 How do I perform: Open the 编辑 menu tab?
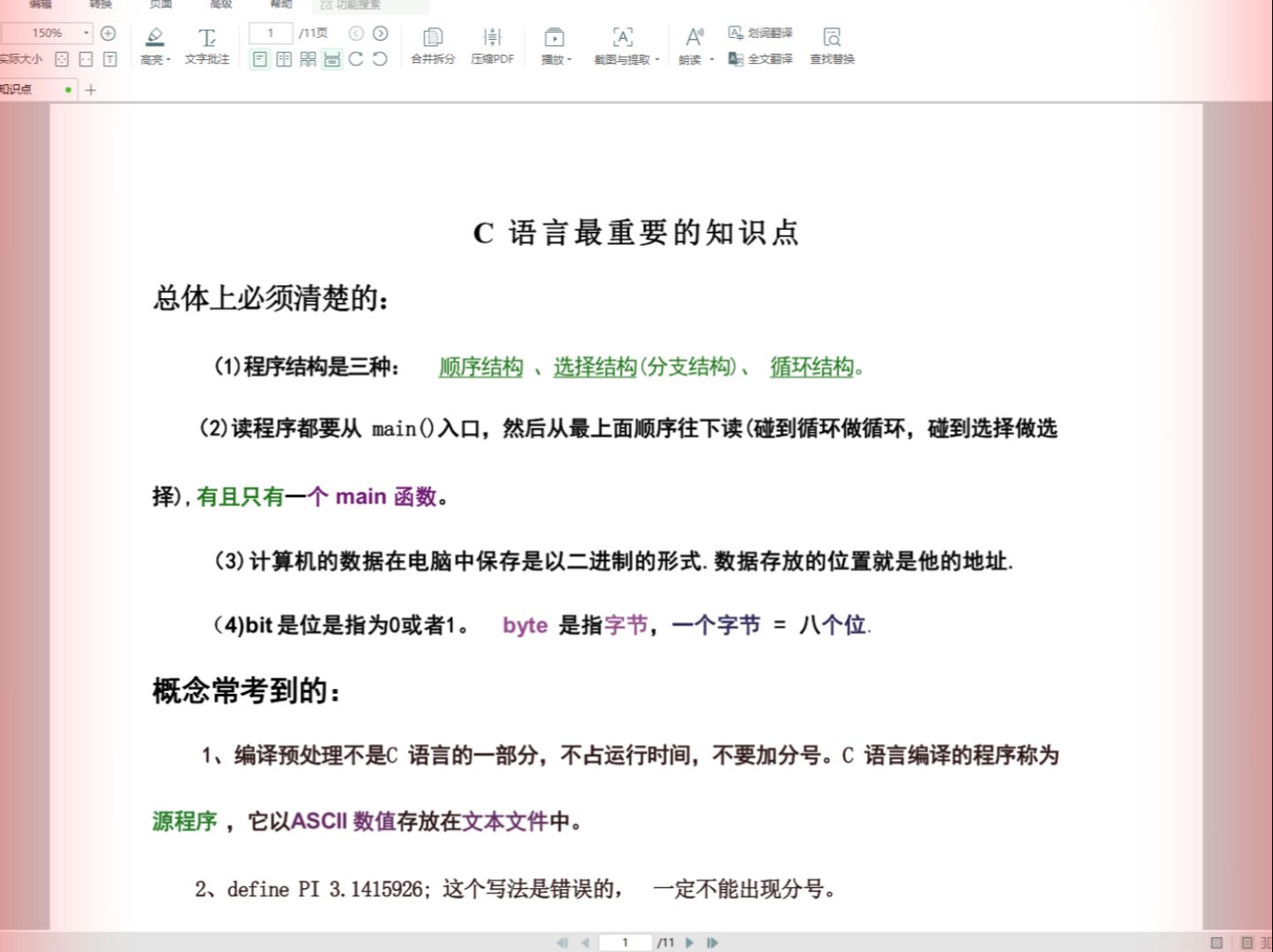pos(41,4)
